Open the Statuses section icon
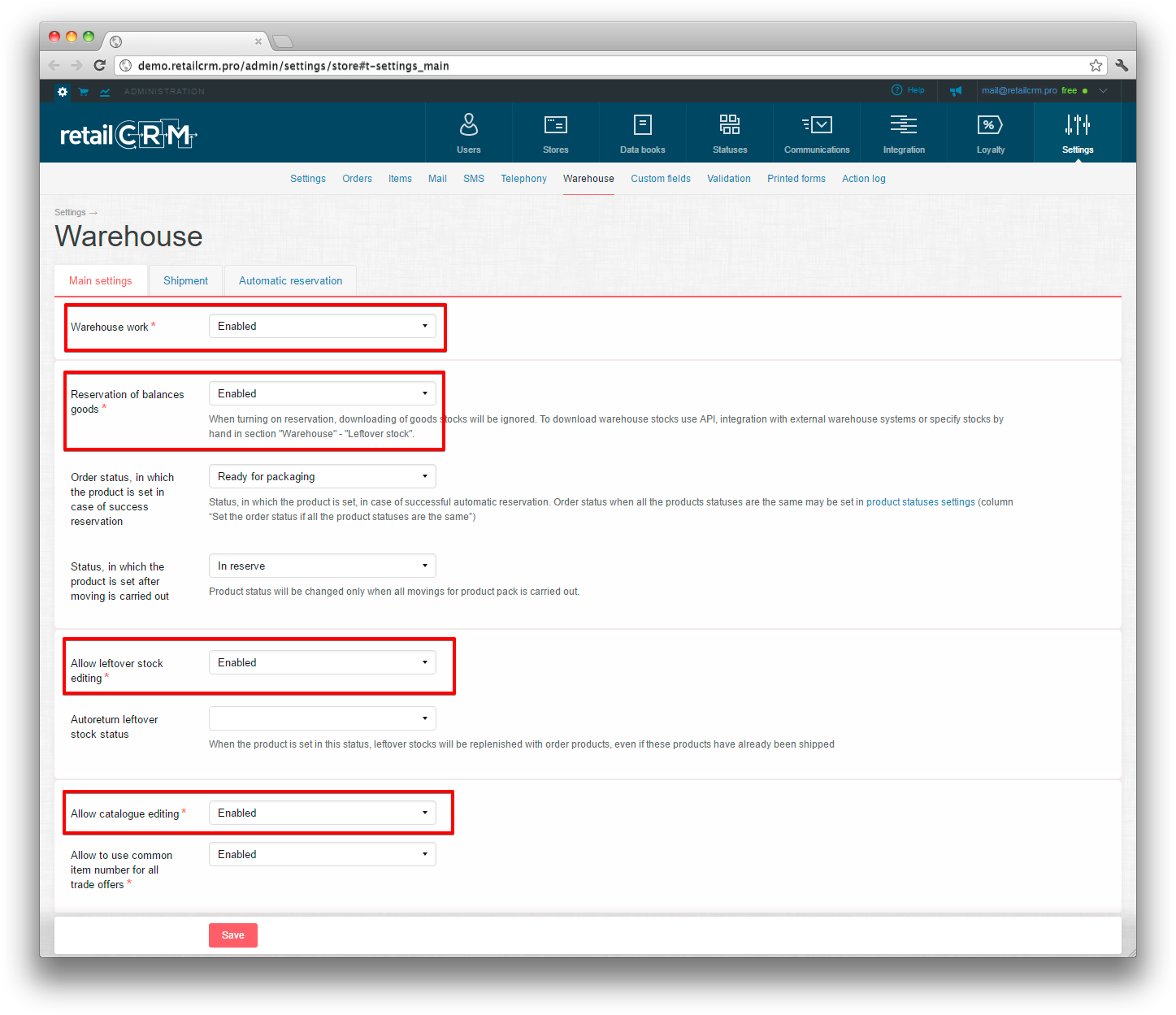1176x1015 pixels. coord(730,124)
